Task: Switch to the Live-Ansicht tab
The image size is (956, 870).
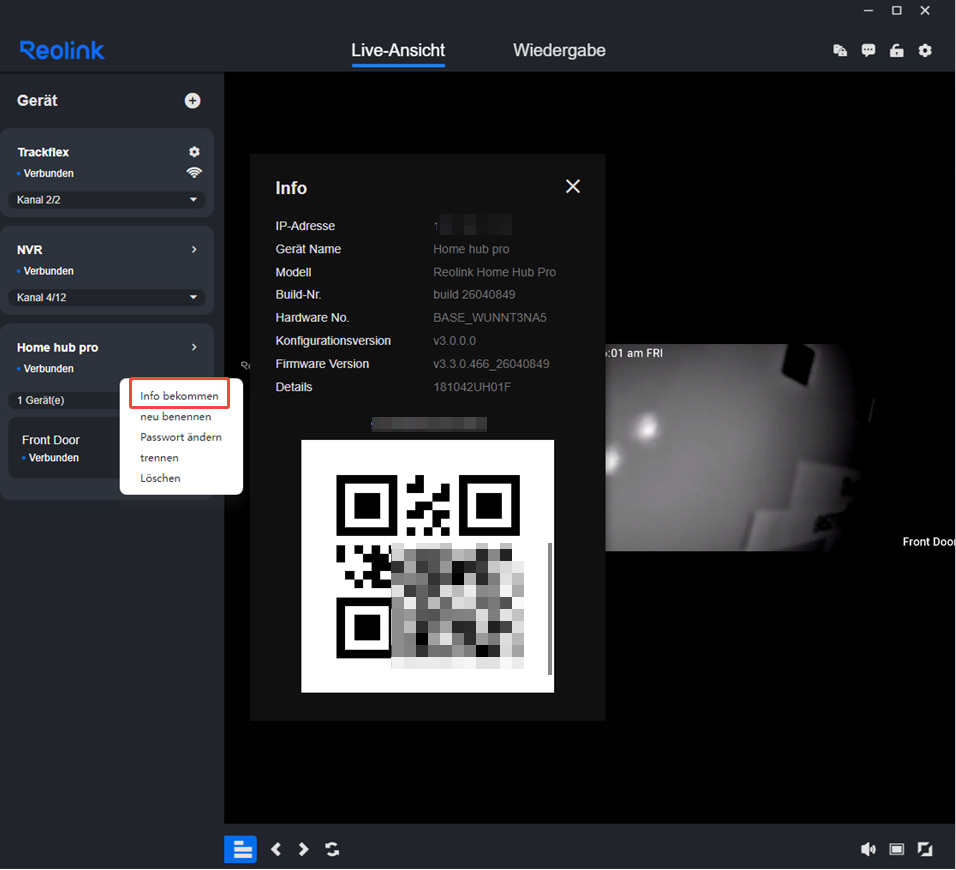Action: (x=398, y=50)
